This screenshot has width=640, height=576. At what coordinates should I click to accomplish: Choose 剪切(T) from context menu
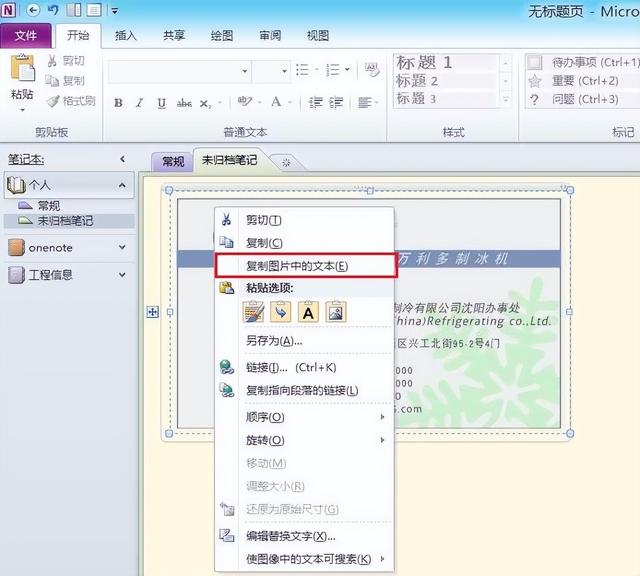coord(304,220)
